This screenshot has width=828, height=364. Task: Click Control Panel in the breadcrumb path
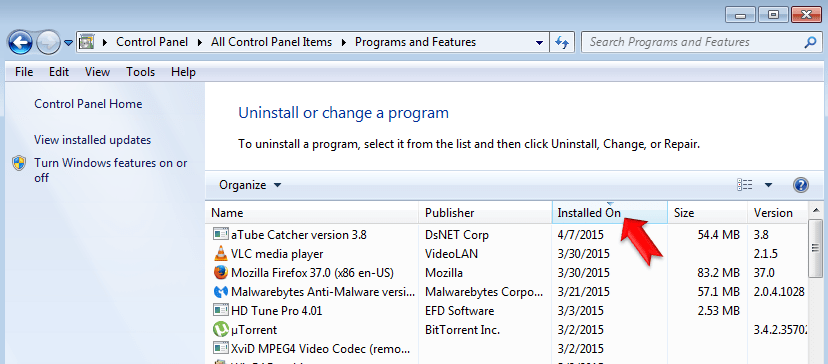pos(152,42)
